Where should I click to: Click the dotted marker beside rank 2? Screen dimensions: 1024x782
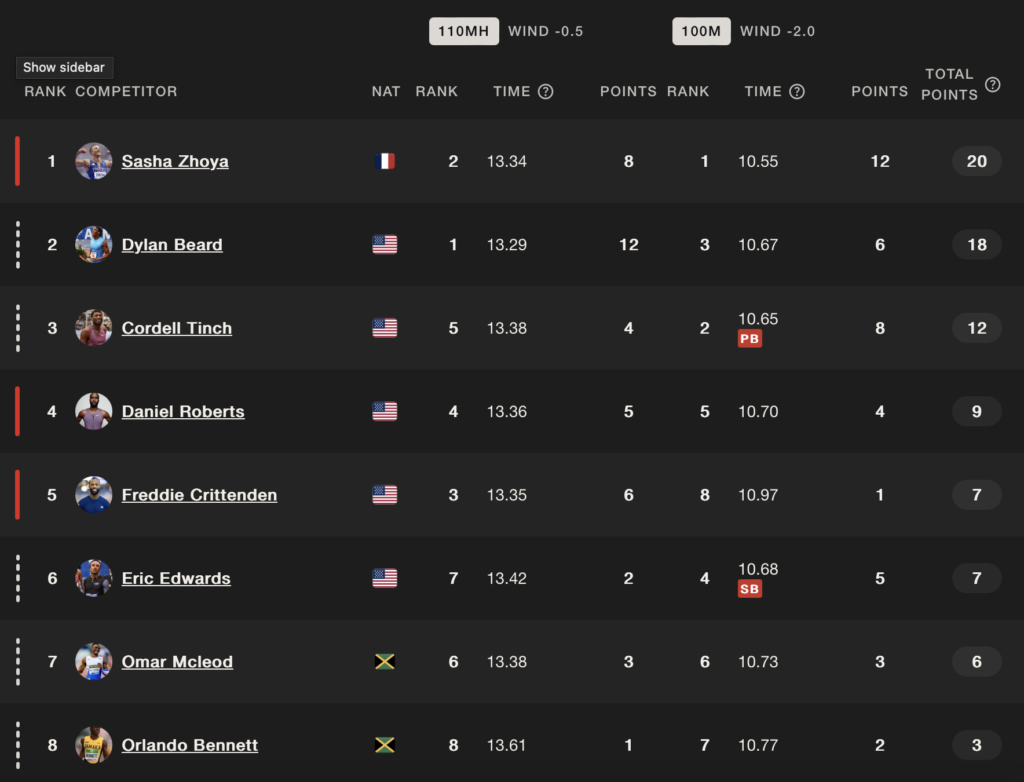(x=18, y=244)
